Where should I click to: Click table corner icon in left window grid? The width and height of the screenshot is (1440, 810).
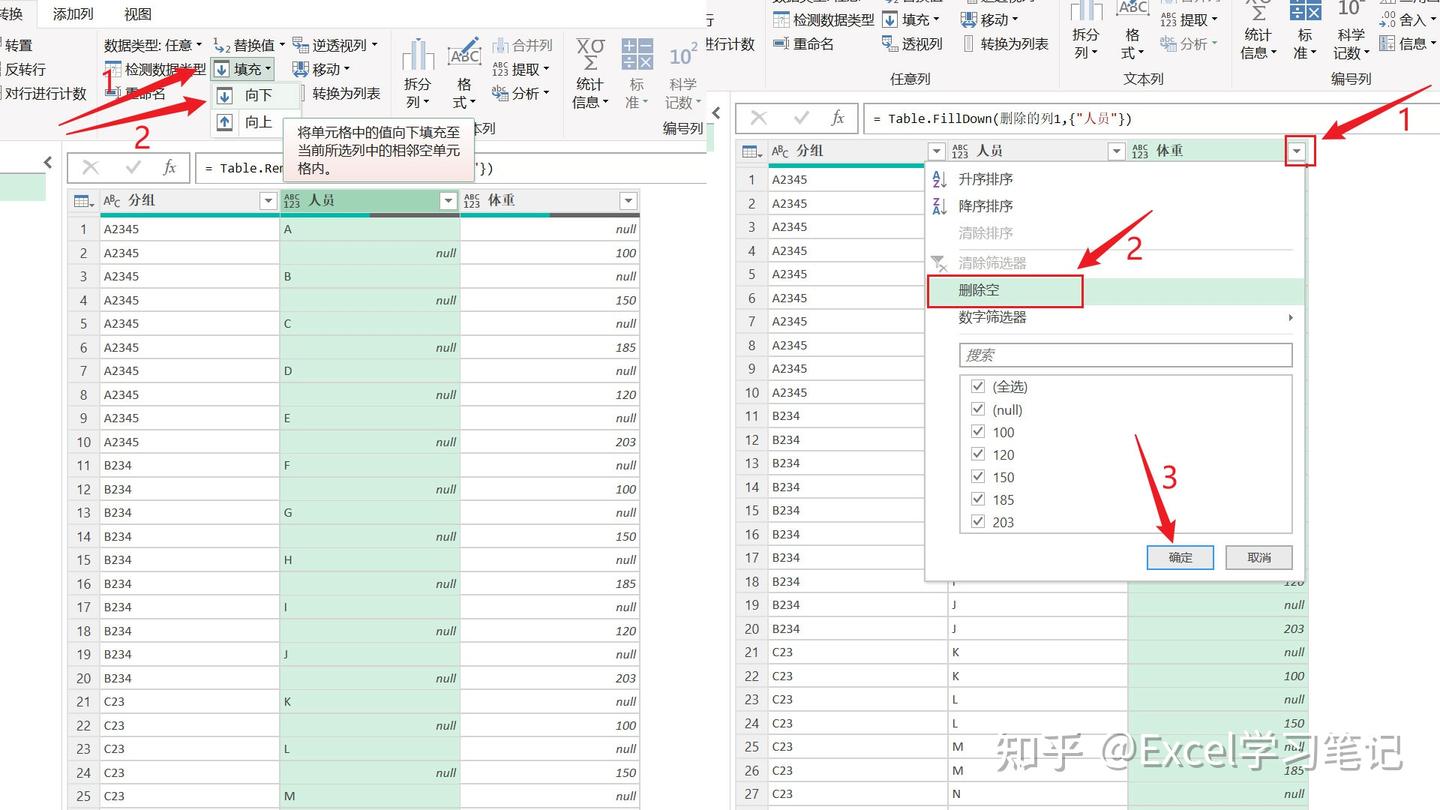[84, 201]
